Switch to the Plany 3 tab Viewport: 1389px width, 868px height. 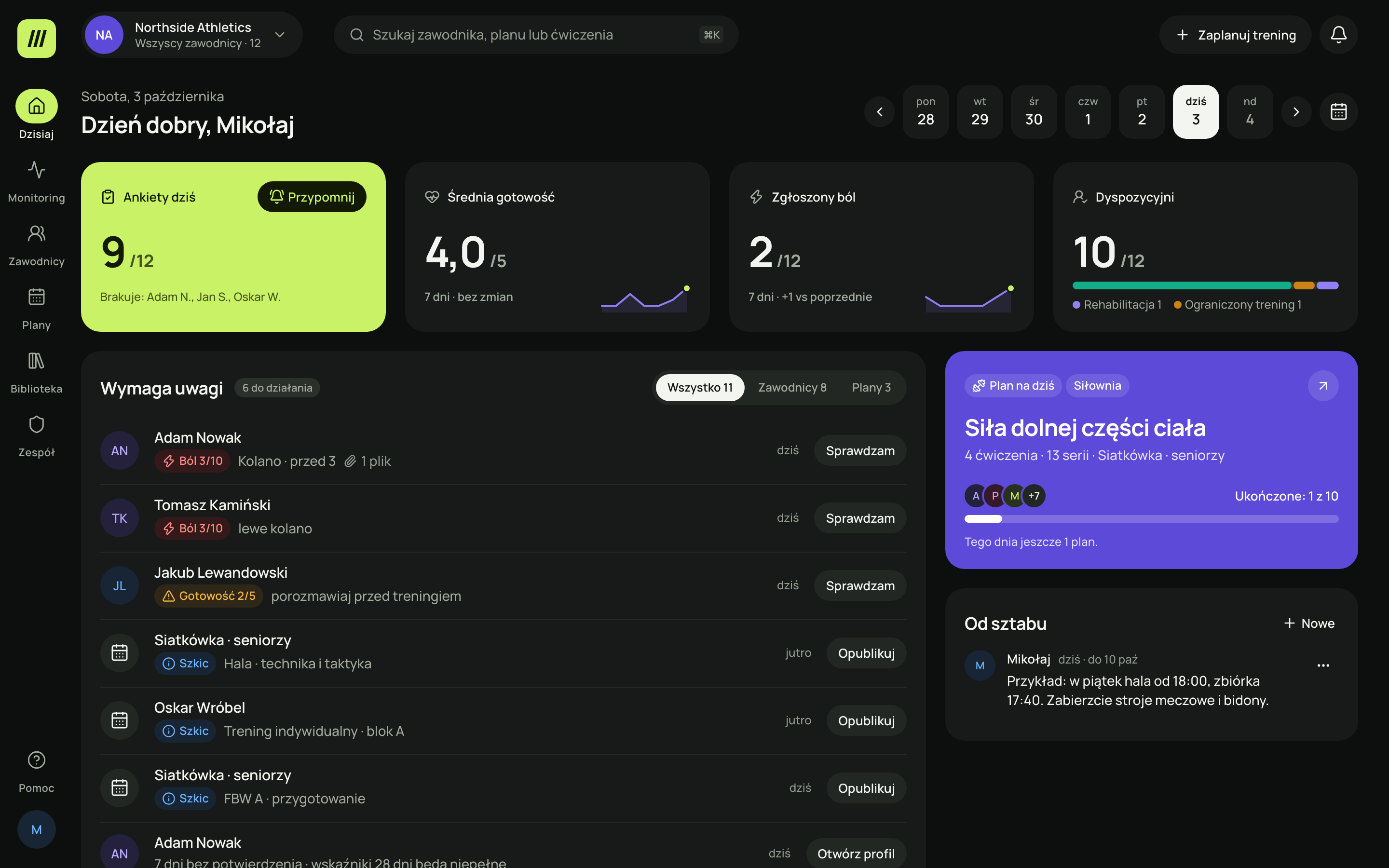(x=872, y=388)
